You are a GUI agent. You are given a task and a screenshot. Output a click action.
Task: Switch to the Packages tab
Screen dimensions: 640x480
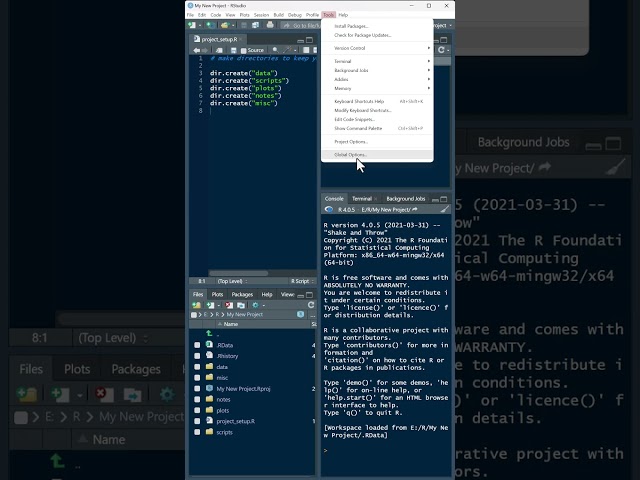point(242,295)
